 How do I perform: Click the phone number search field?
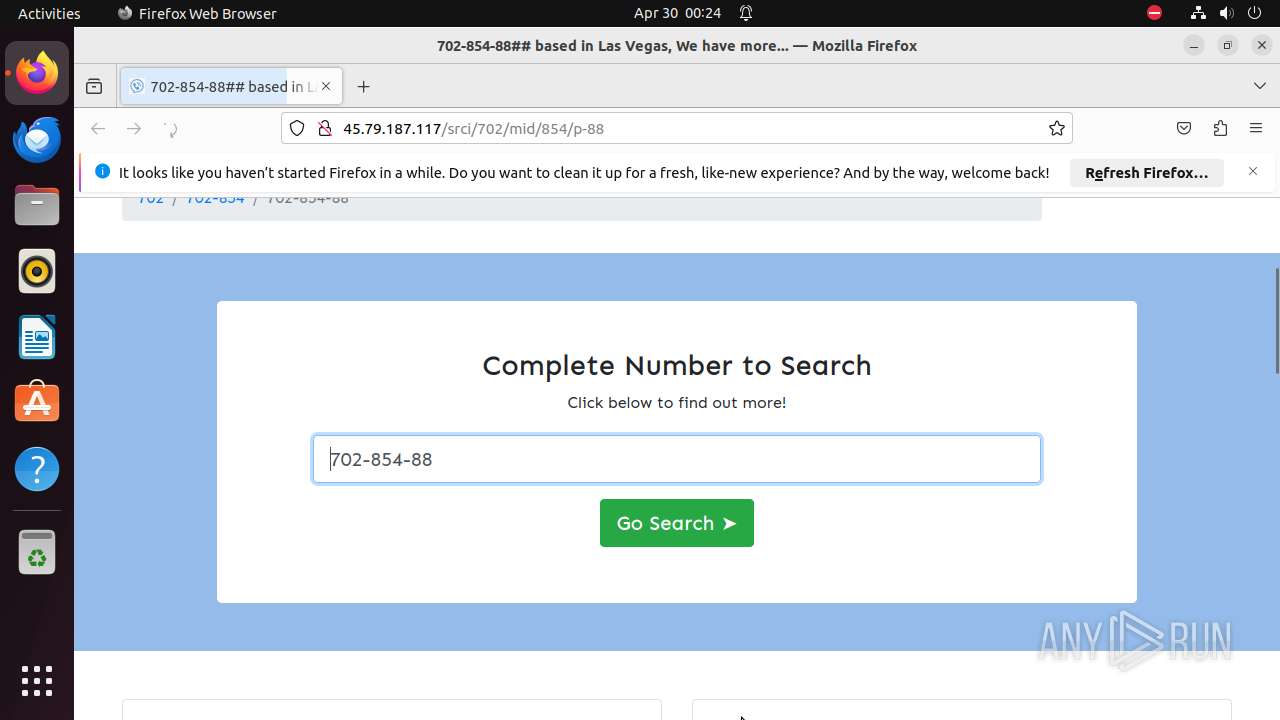point(677,459)
